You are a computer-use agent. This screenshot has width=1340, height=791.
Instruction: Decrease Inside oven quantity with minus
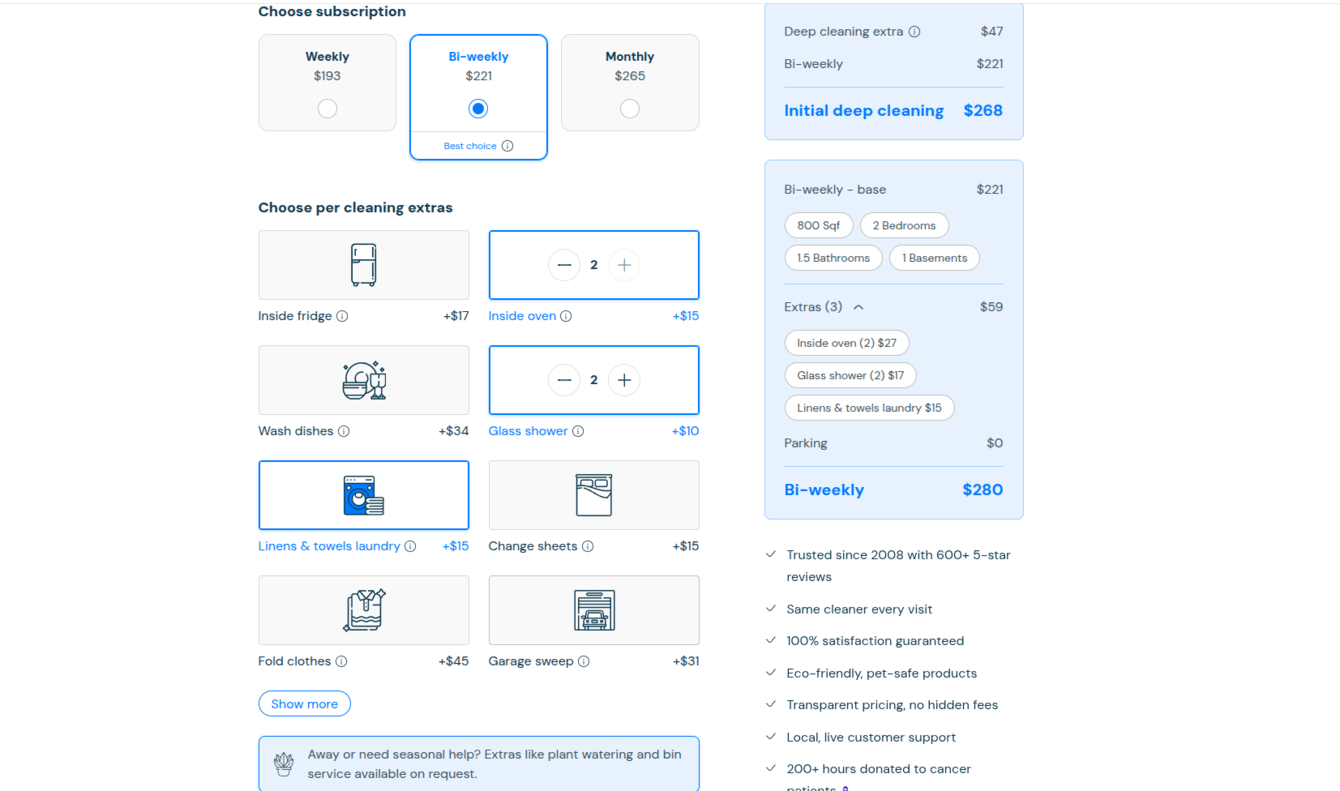[x=564, y=265]
